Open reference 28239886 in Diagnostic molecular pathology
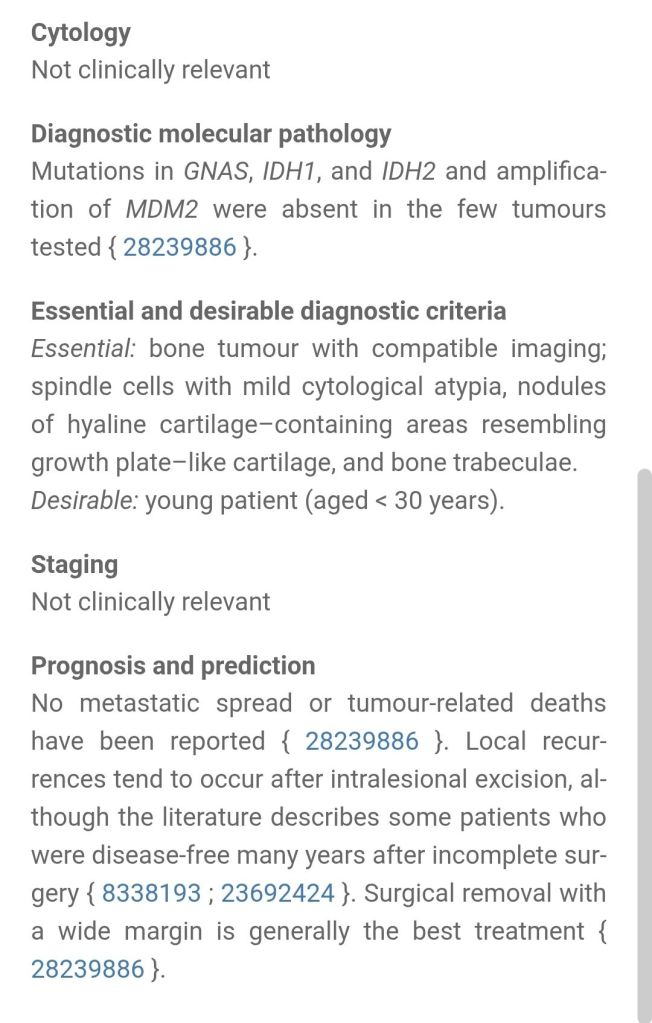 180,247
